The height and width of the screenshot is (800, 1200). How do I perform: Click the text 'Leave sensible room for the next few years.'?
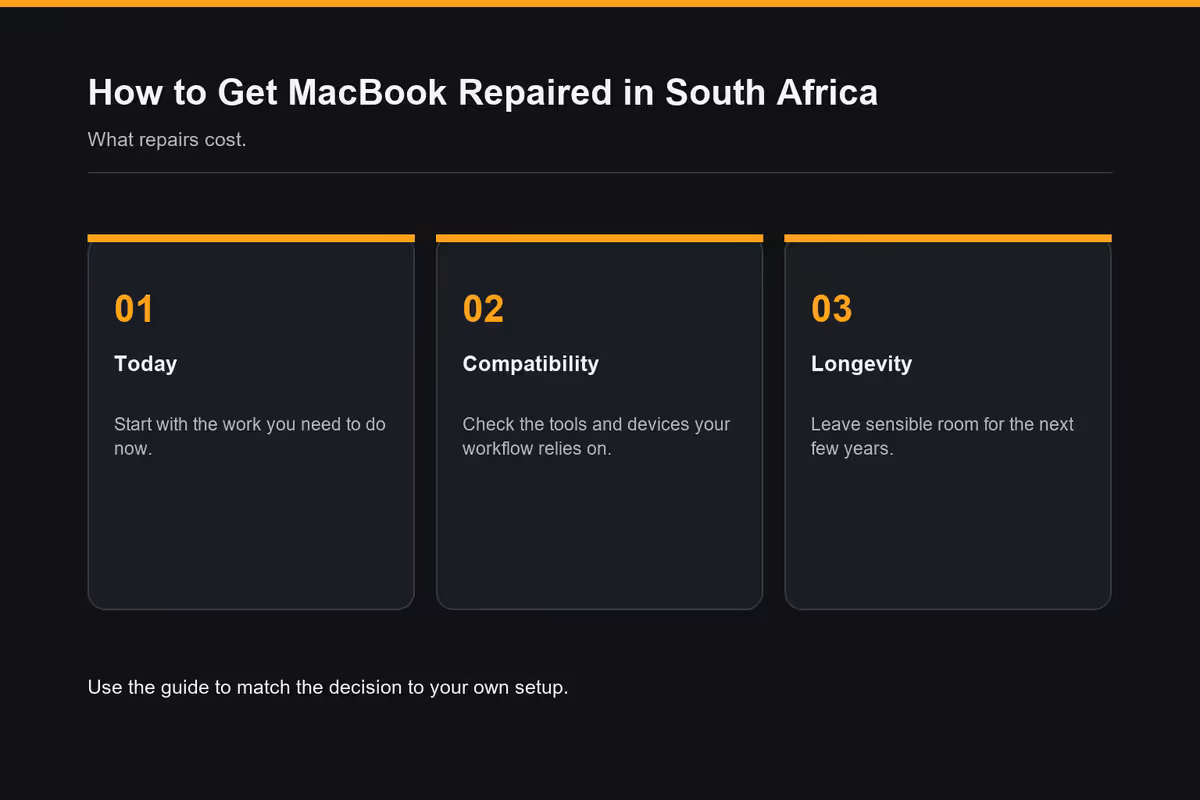(x=942, y=436)
